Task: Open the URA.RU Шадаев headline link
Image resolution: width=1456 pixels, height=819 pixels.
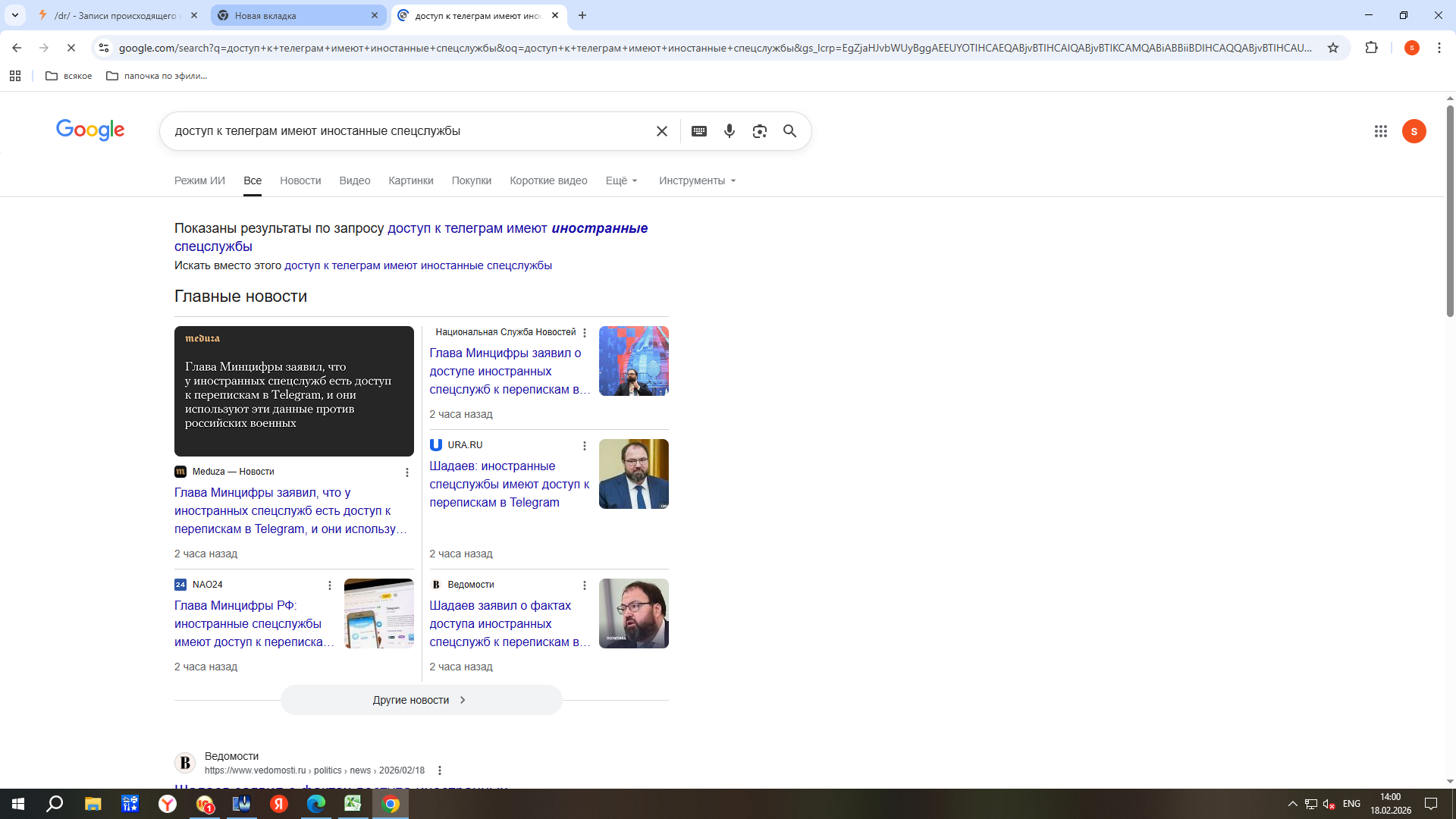Action: click(508, 484)
